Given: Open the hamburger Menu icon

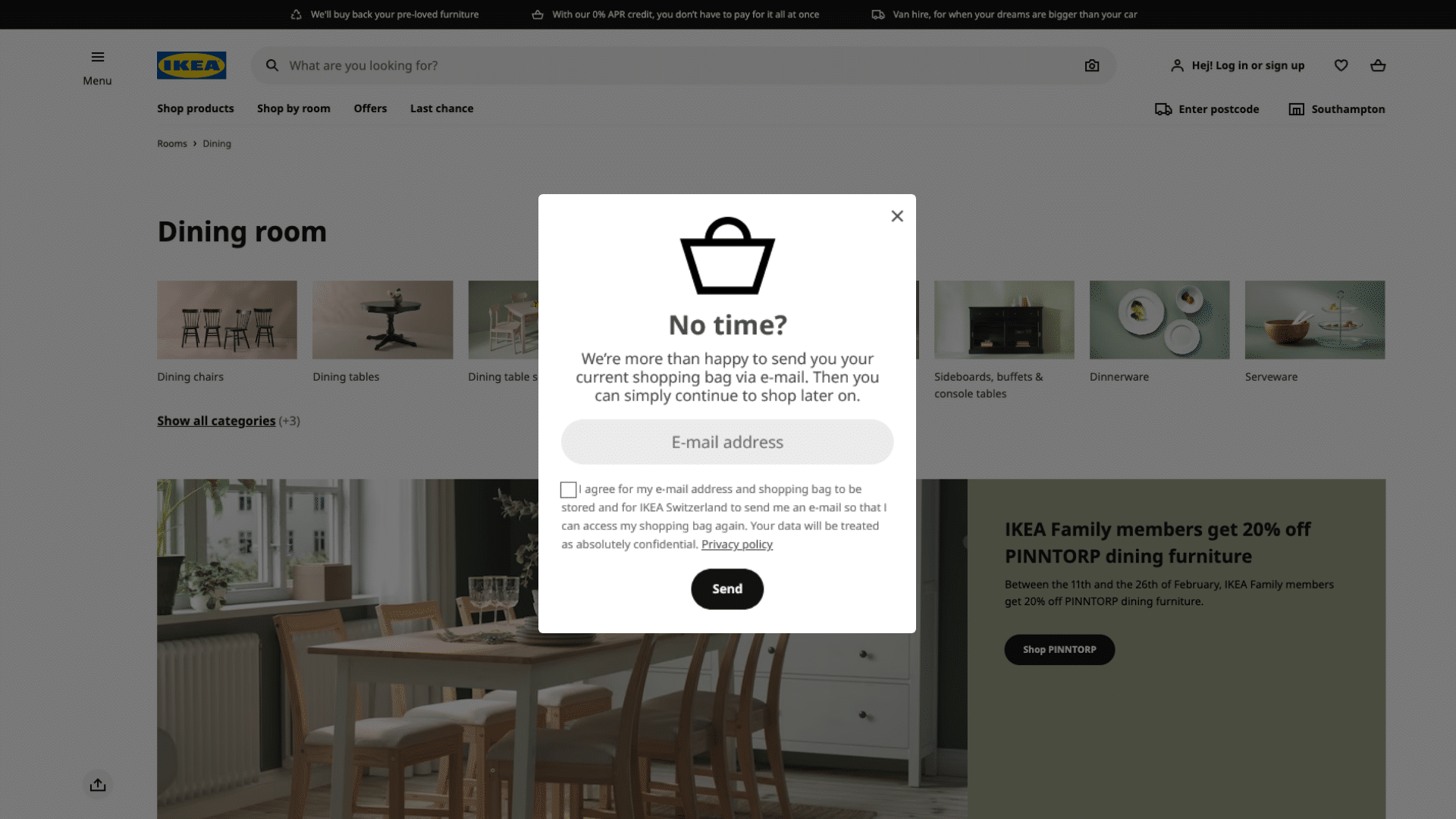Looking at the screenshot, I should click(97, 58).
